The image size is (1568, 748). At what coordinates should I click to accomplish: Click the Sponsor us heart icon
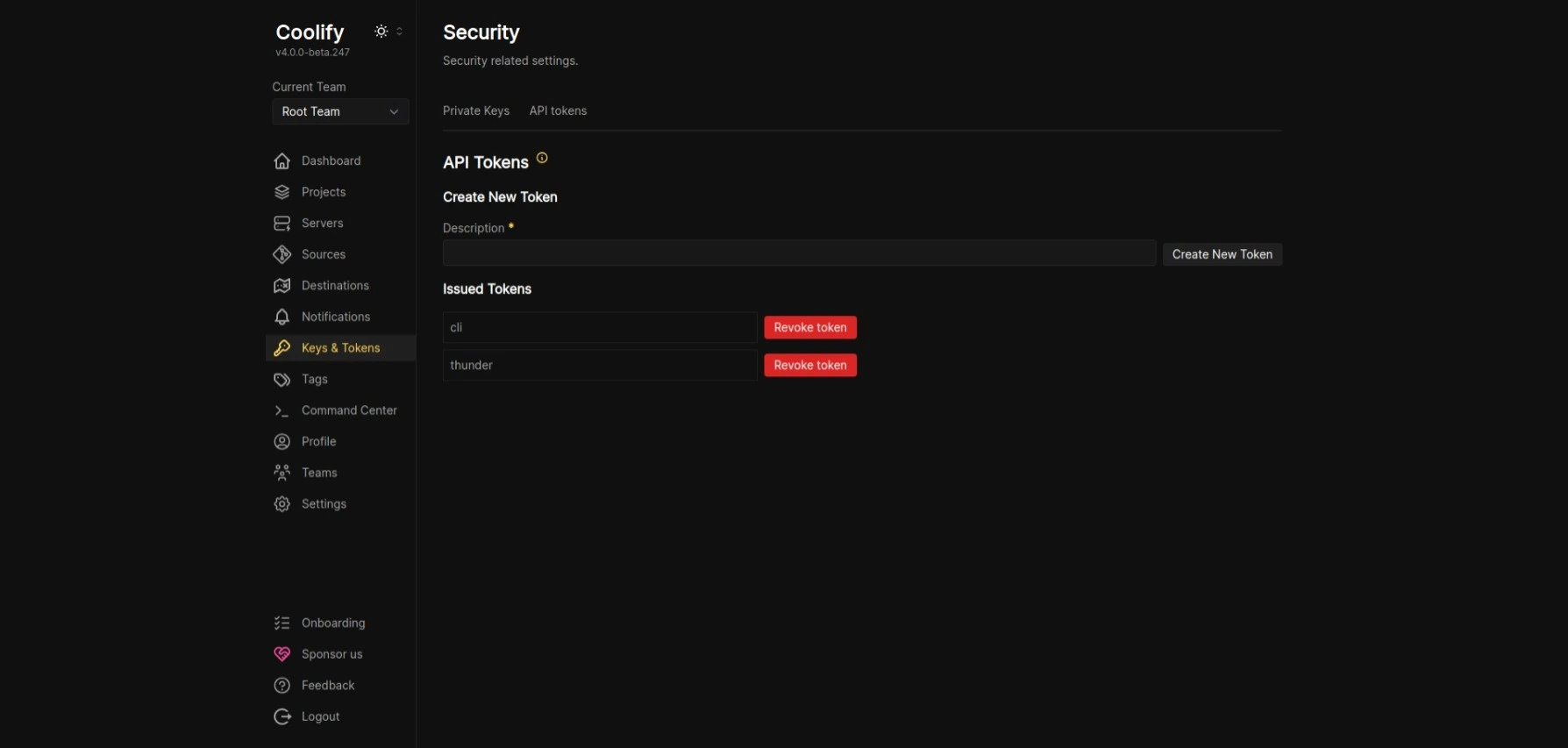click(x=282, y=654)
